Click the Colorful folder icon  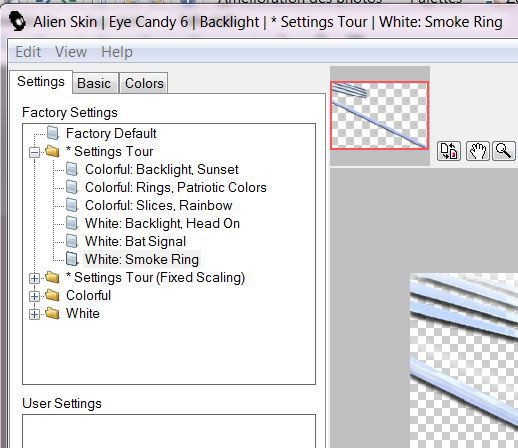click(52, 295)
